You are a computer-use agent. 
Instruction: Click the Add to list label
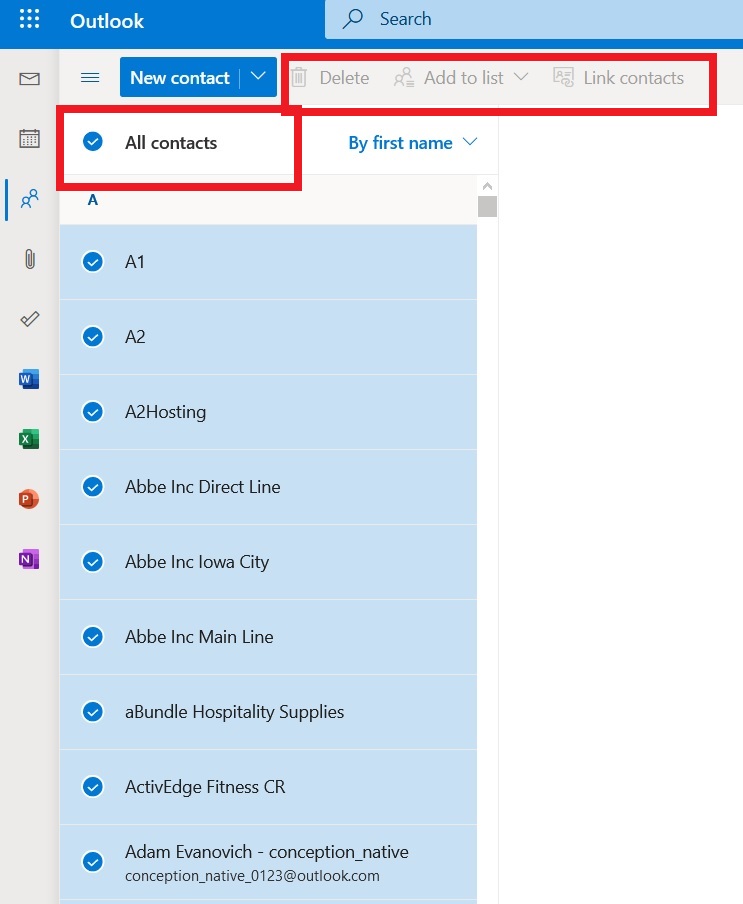(x=463, y=78)
